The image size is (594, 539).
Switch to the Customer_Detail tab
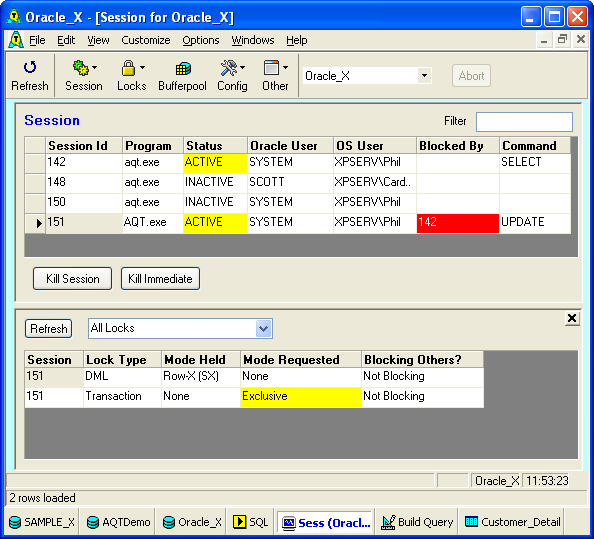coord(513,522)
